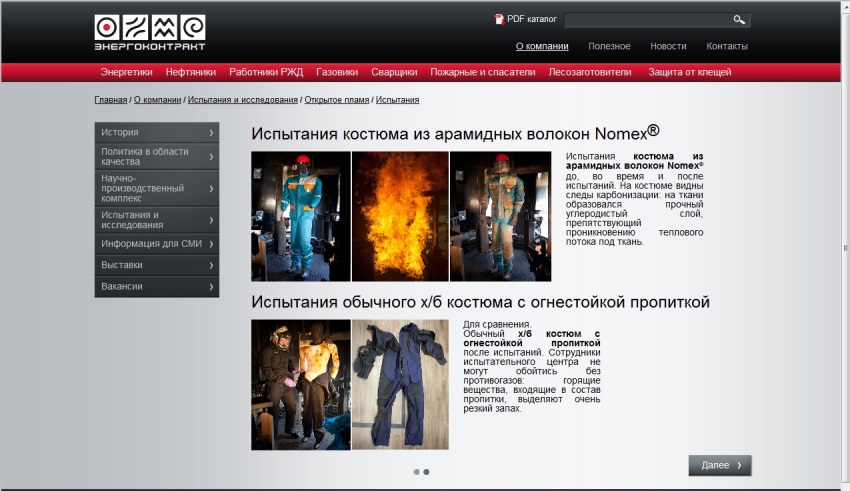The image size is (850, 491).
Task: Go to О компании breadcrumb
Action: click(x=157, y=100)
